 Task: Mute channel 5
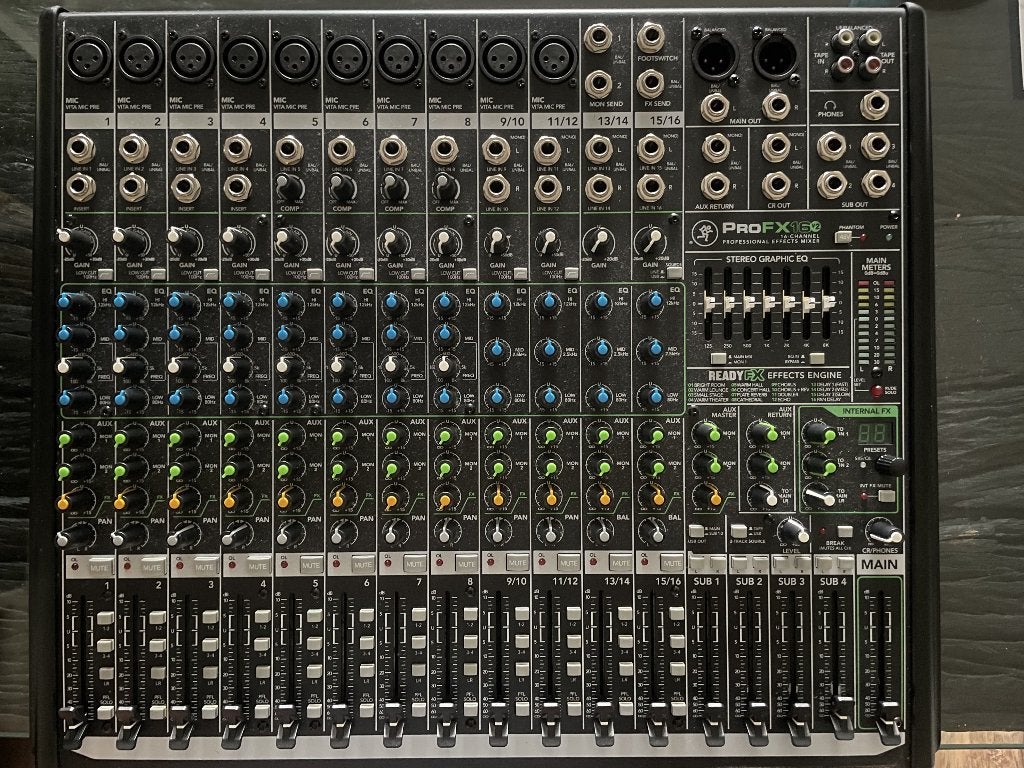312,565
